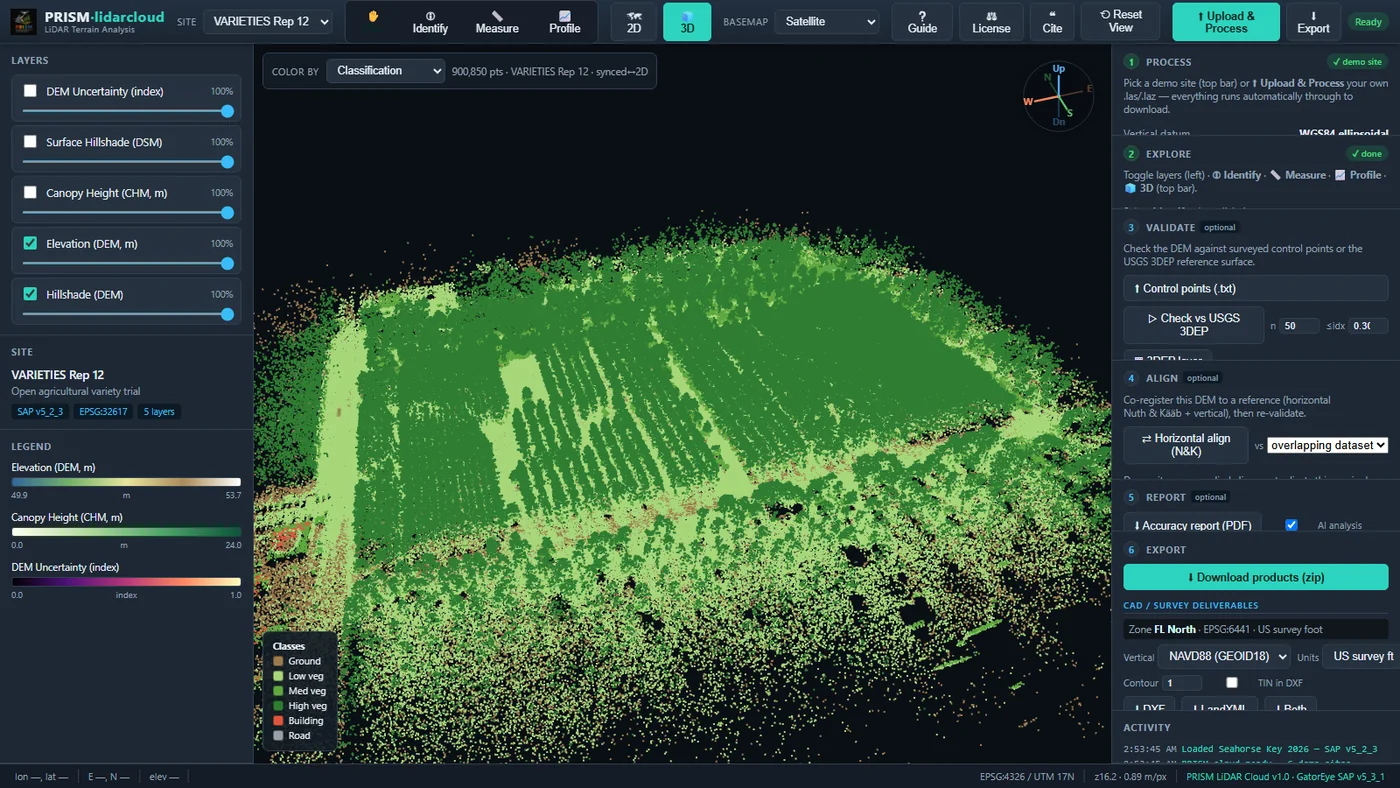Click the 5 layers tag
Viewport: 1400px width, 788px height.
click(x=160, y=412)
